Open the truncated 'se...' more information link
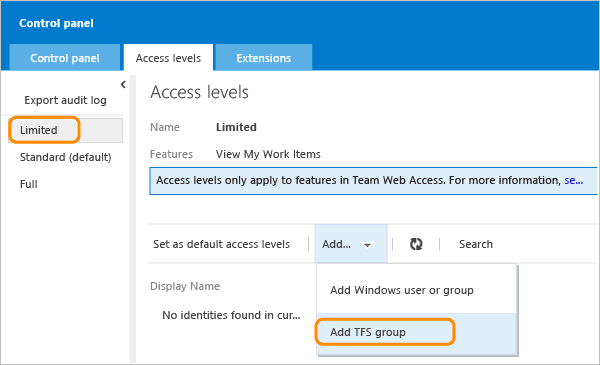Viewport: 600px width, 365px height. point(574,180)
